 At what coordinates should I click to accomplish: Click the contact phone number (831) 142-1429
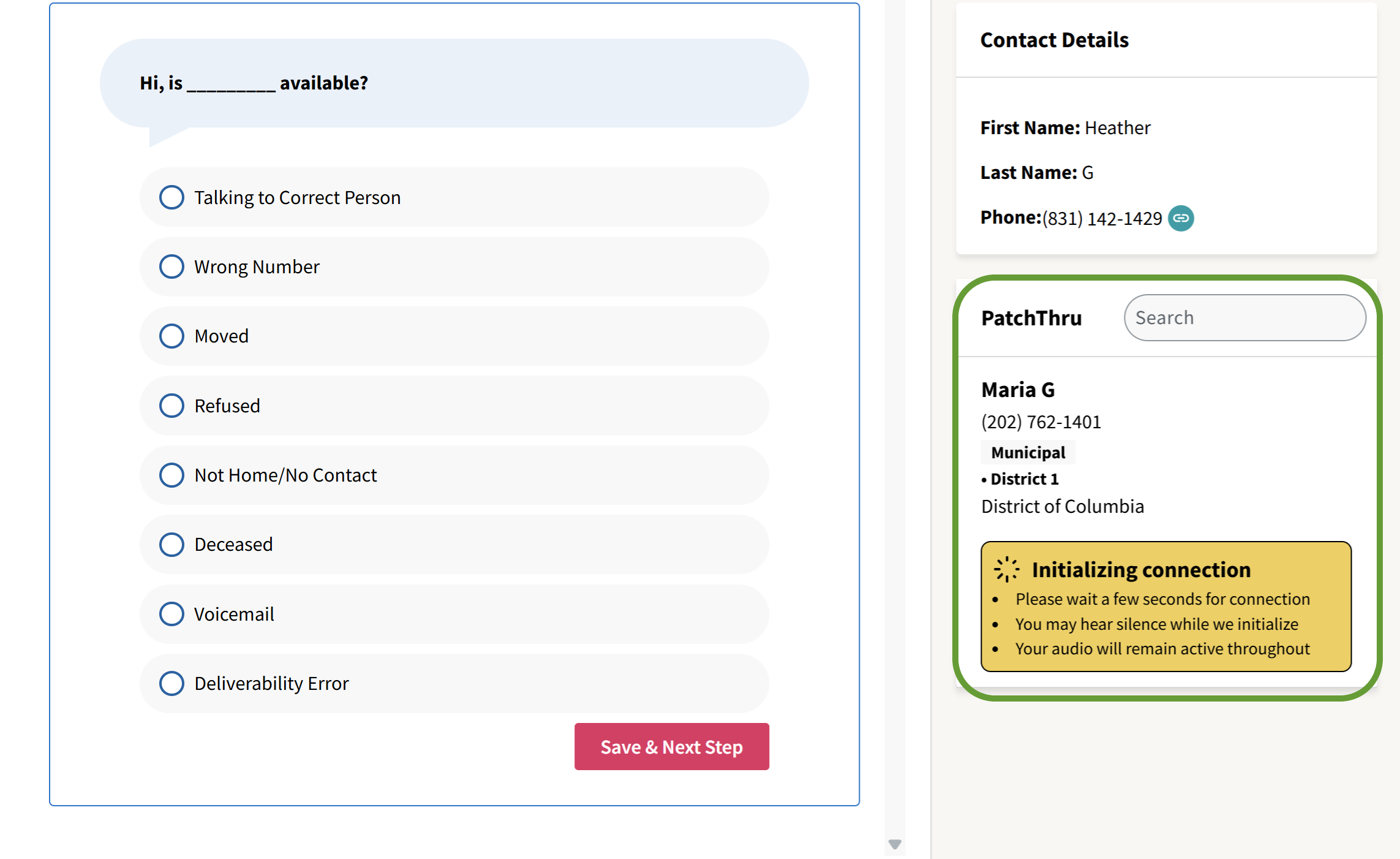pos(1102,218)
